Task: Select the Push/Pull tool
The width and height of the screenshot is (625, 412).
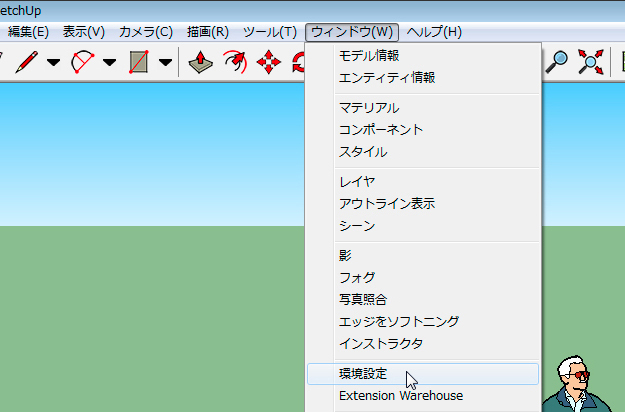Action: [200, 62]
